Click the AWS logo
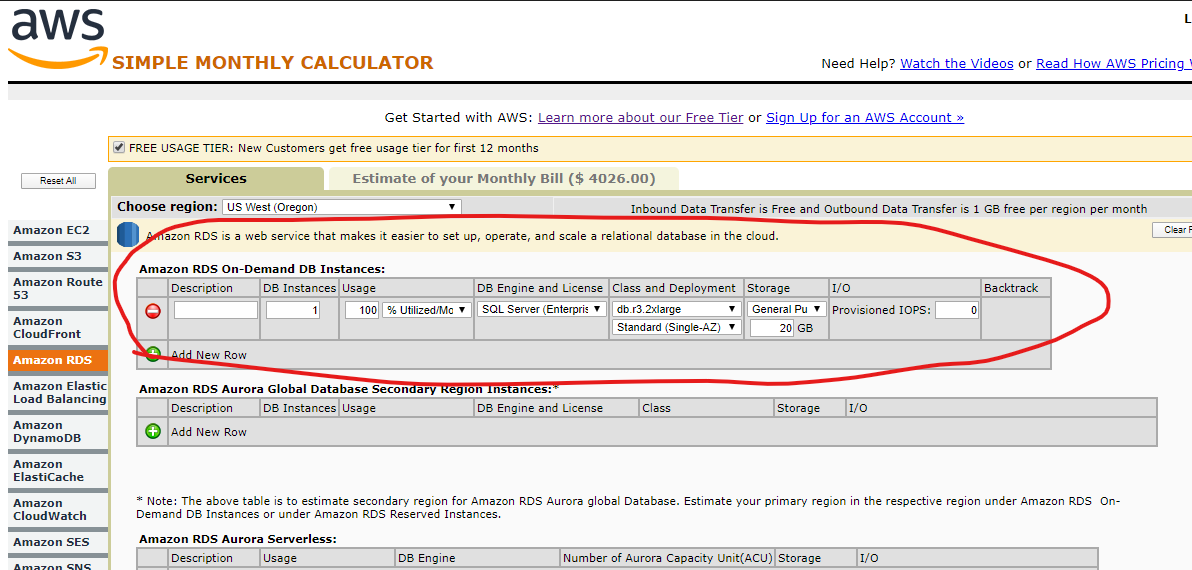The height and width of the screenshot is (570, 1192). [57, 38]
